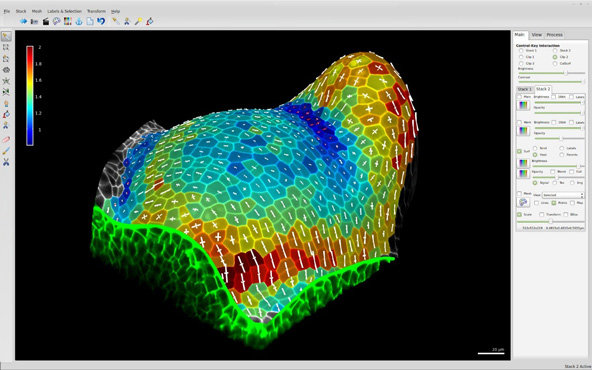Open the Mesh menu
The height and width of the screenshot is (370, 592).
pos(37,11)
